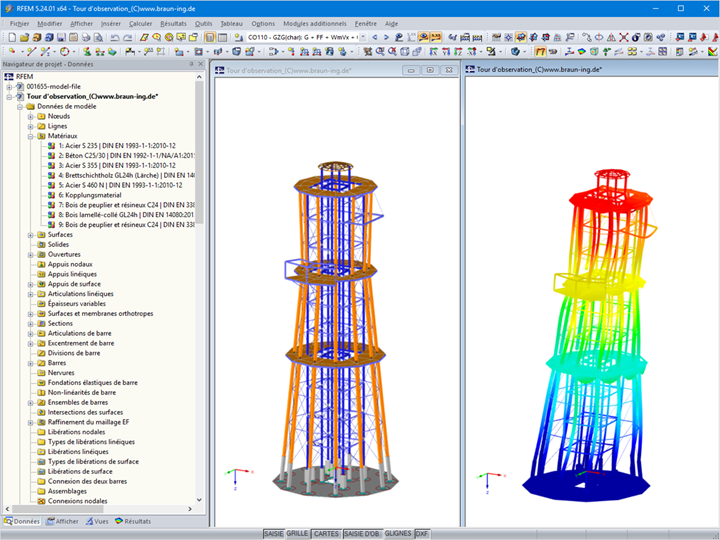Click the Print preview magnifier icon
Viewport: 720px width, 540px height.
[98, 37]
